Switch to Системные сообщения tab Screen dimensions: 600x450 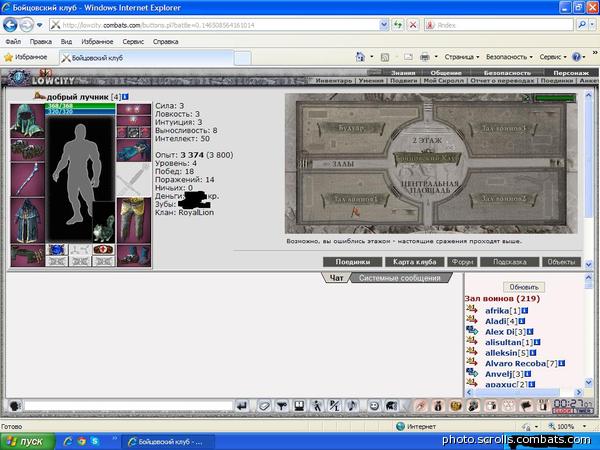coord(399,278)
